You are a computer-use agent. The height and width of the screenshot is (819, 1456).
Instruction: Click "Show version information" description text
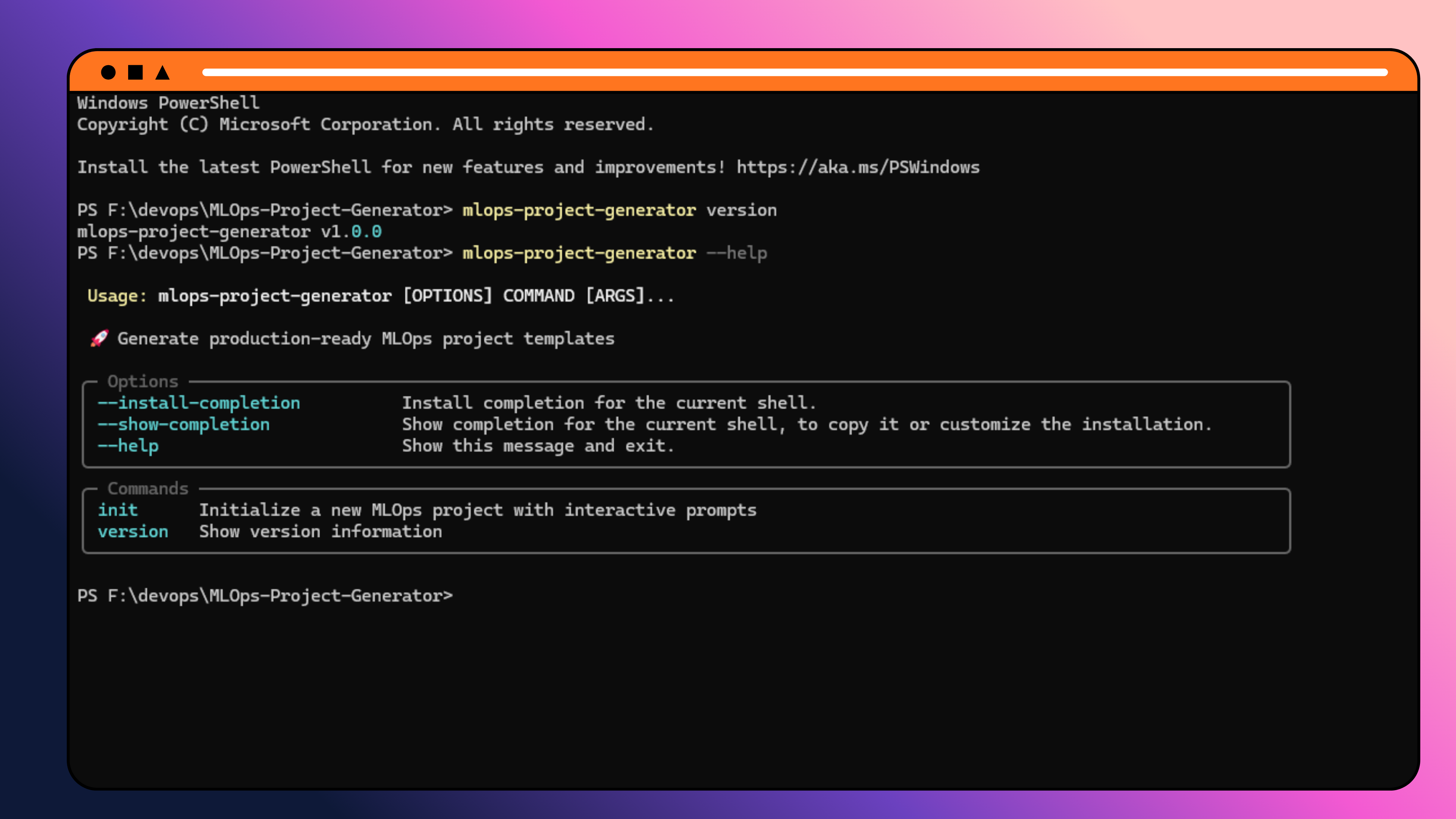[x=320, y=531]
